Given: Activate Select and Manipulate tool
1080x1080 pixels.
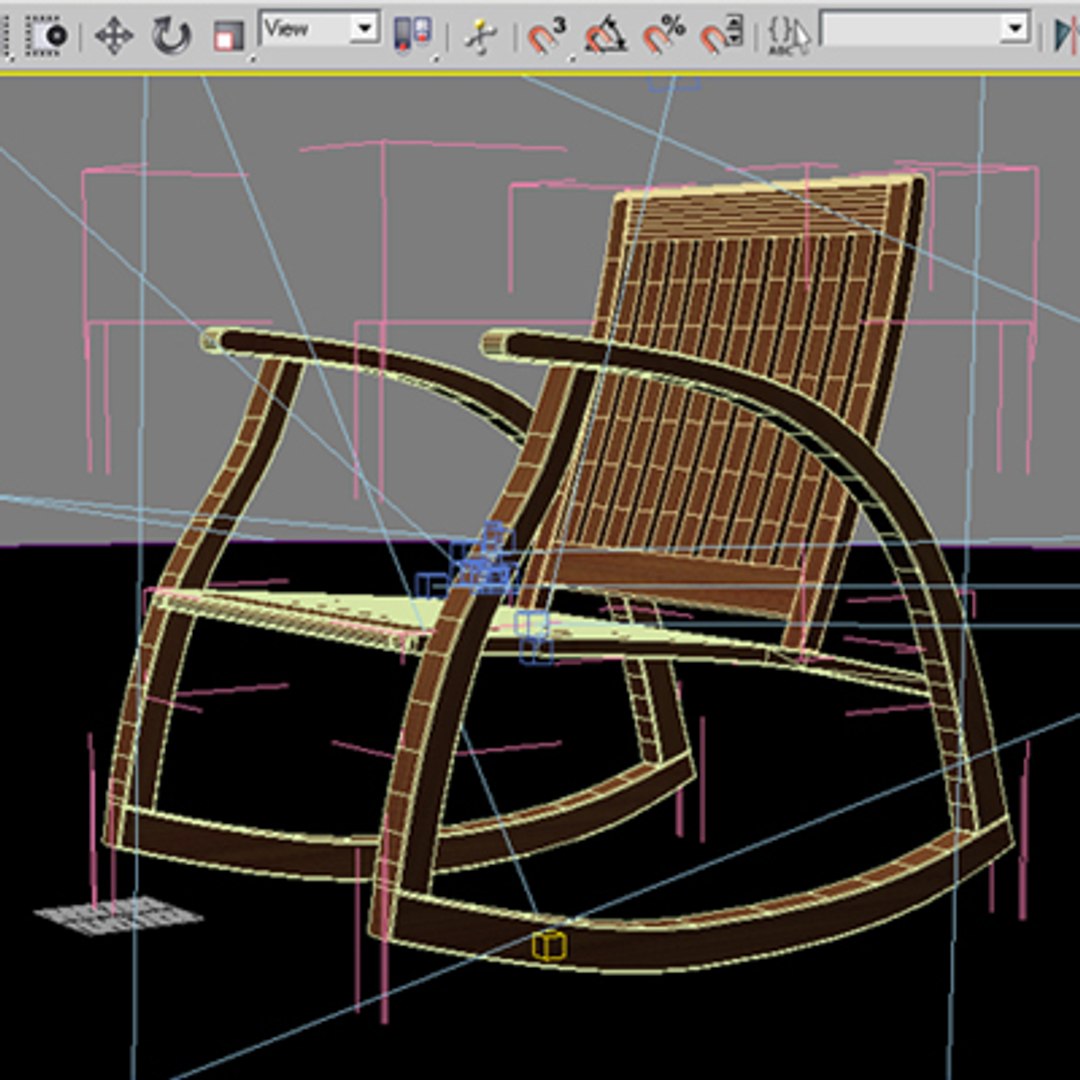Looking at the screenshot, I should pyautogui.click(x=480, y=35).
